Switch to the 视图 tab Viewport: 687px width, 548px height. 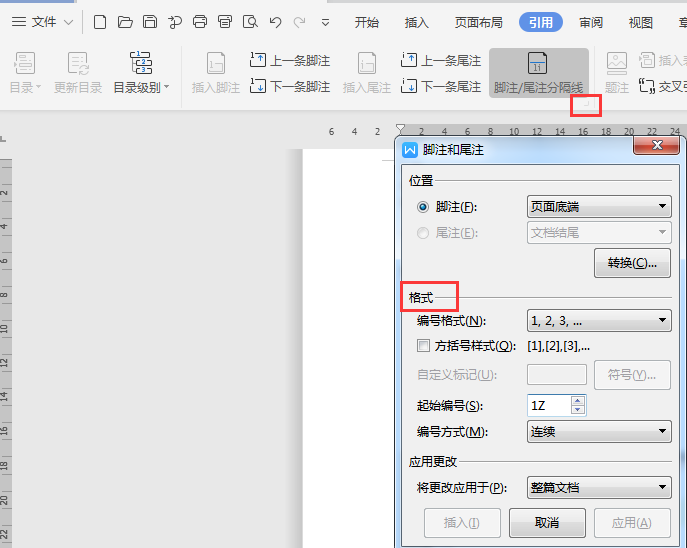641,22
